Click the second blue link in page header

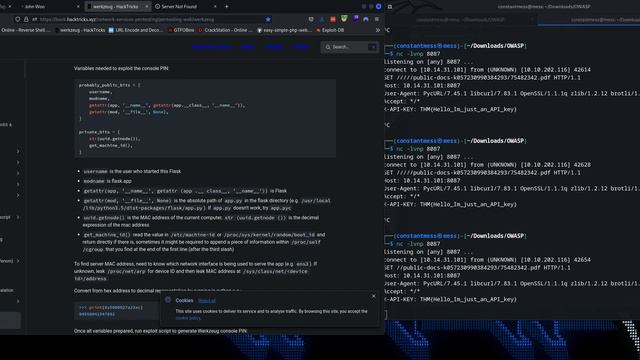[248, 47]
